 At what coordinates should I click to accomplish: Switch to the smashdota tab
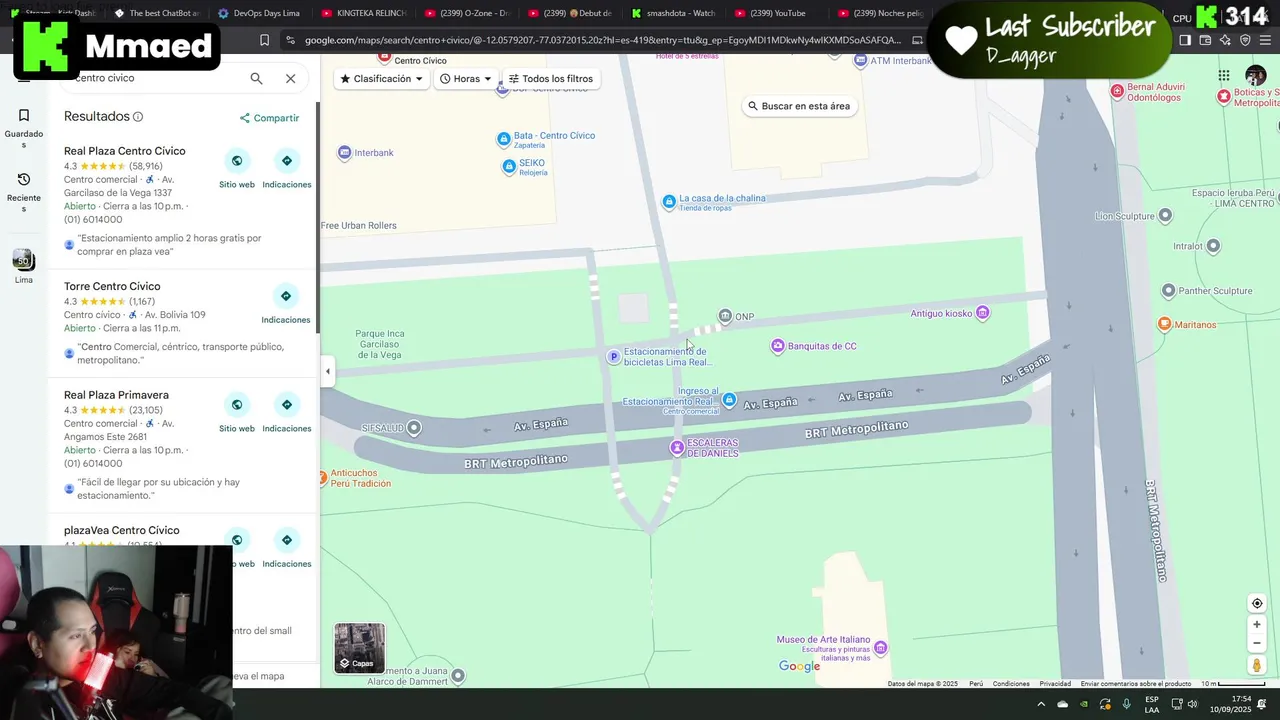tap(673, 13)
